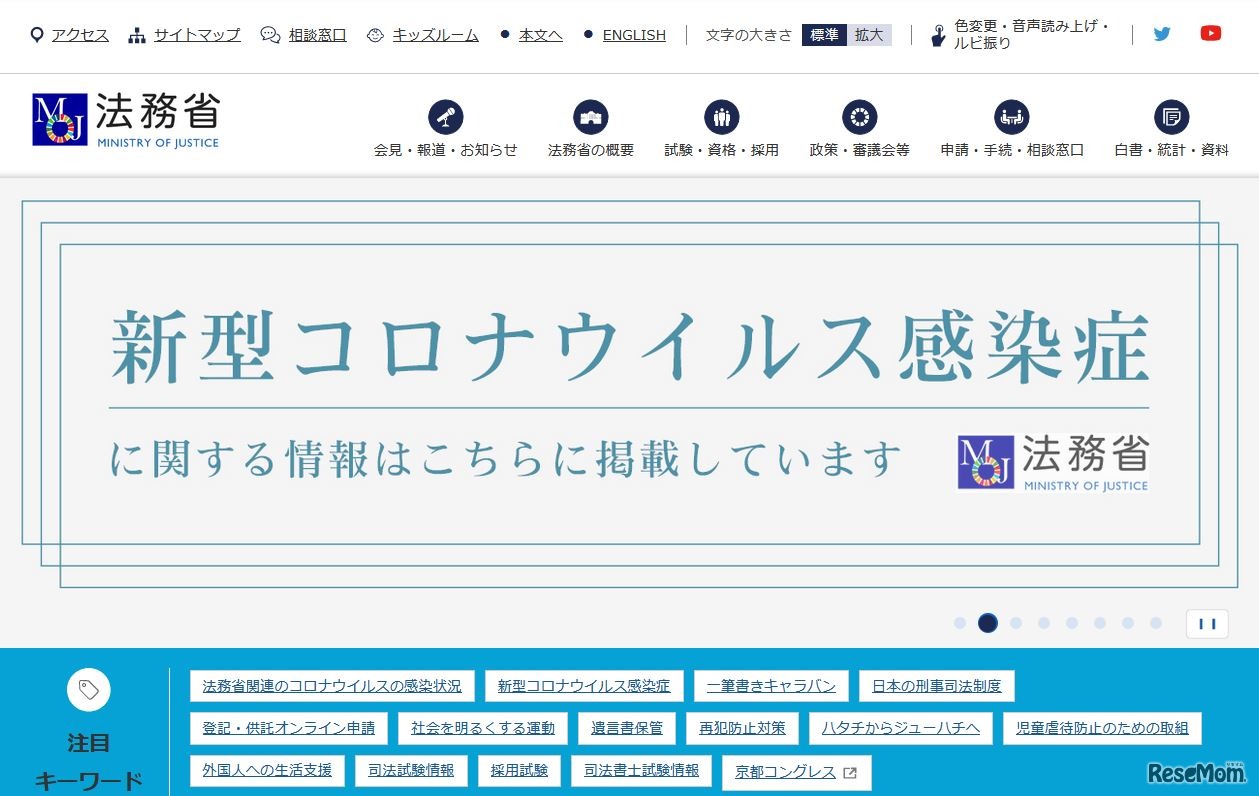Image resolution: width=1259 pixels, height=796 pixels.
Task: Open the Twitter icon in the header
Action: coord(1161,33)
